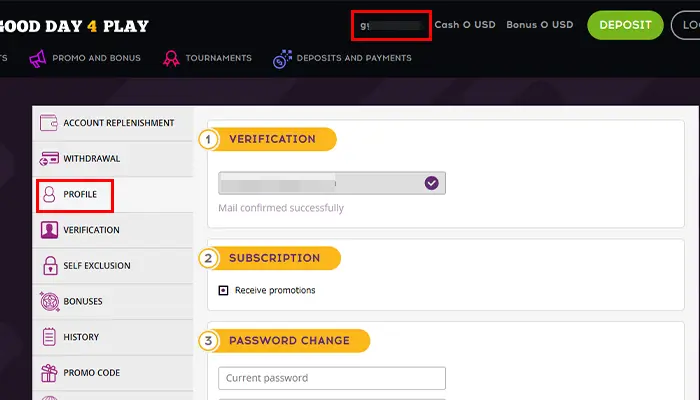700x400 pixels.
Task: Click the Bonuses icon in sidebar
Action: pos(49,301)
